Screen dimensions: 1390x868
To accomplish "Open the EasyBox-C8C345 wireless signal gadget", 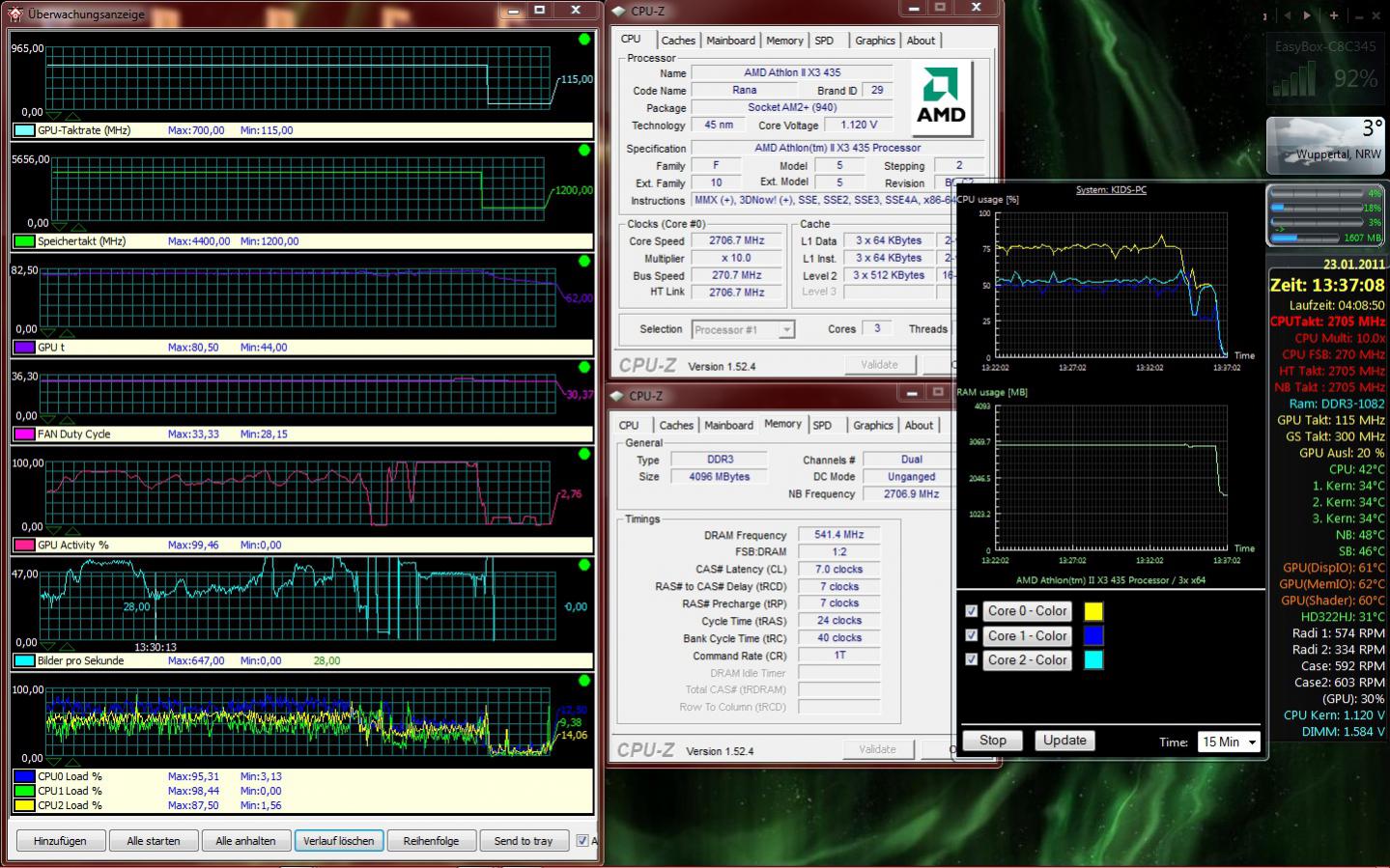I will (1325, 68).
